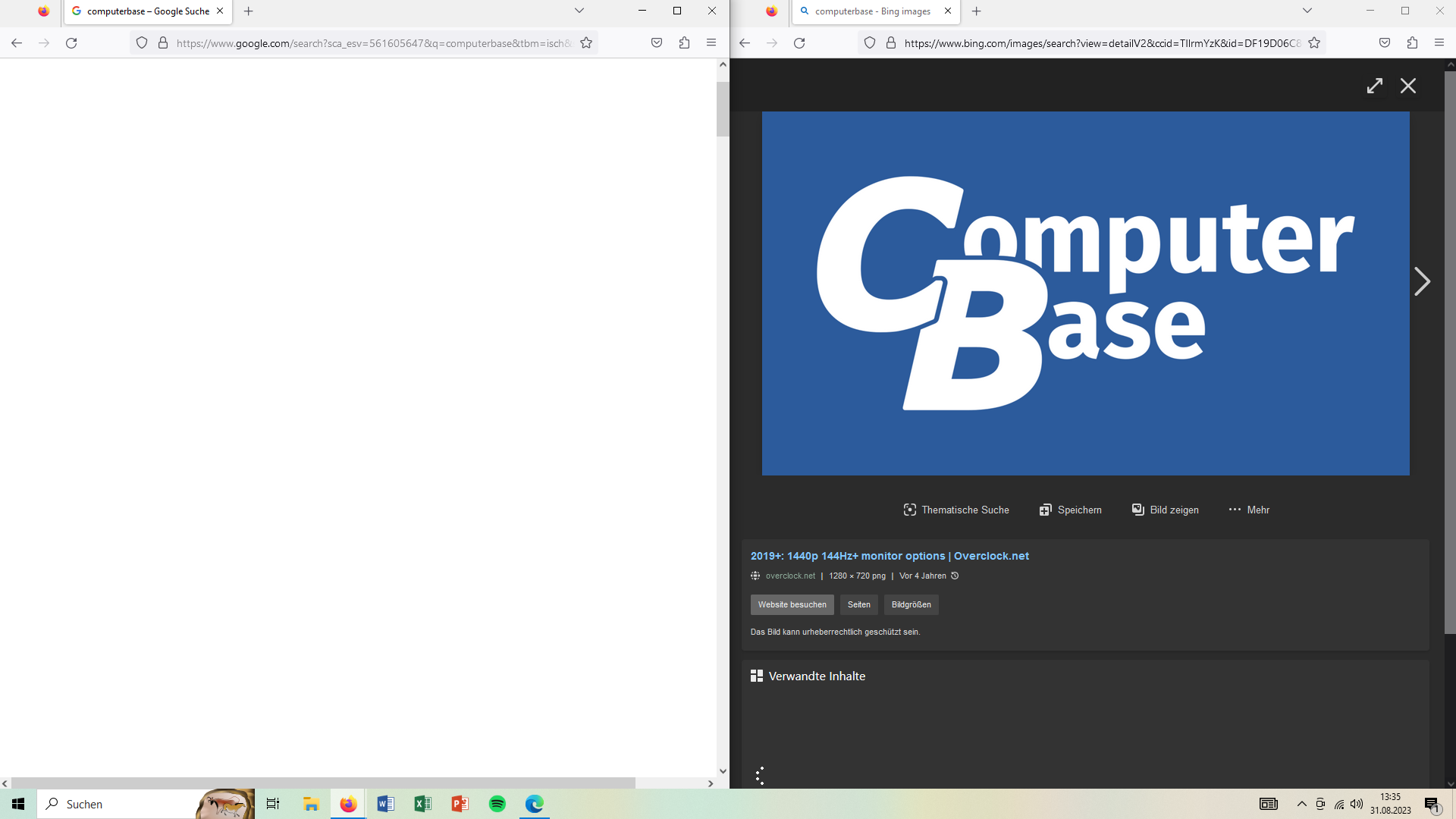Open extensions icon in Google window
This screenshot has width=1456, height=819.
pos(684,43)
